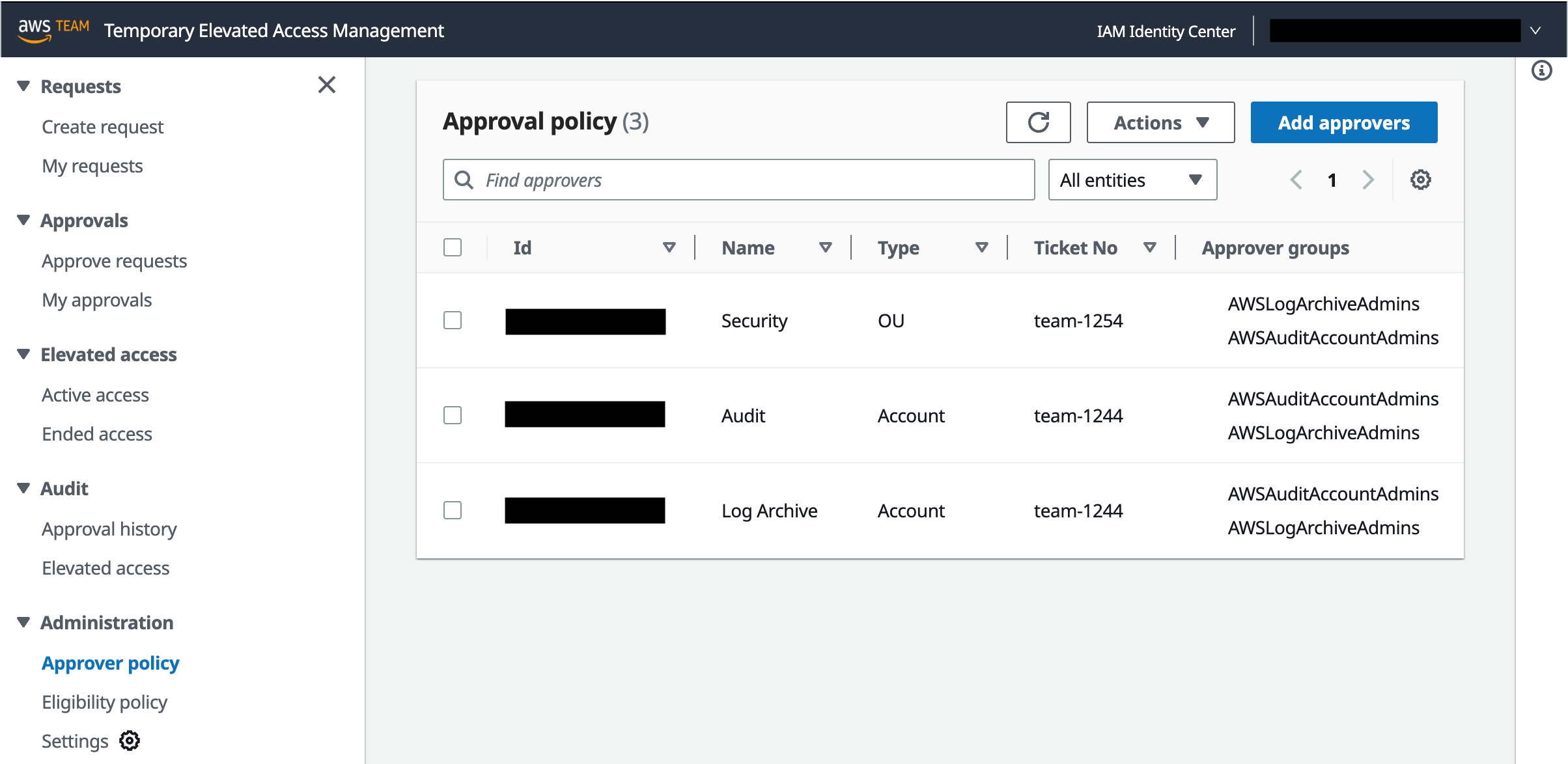Open the table preferences gear icon
Image resolution: width=1568 pixels, height=764 pixels.
point(1420,180)
